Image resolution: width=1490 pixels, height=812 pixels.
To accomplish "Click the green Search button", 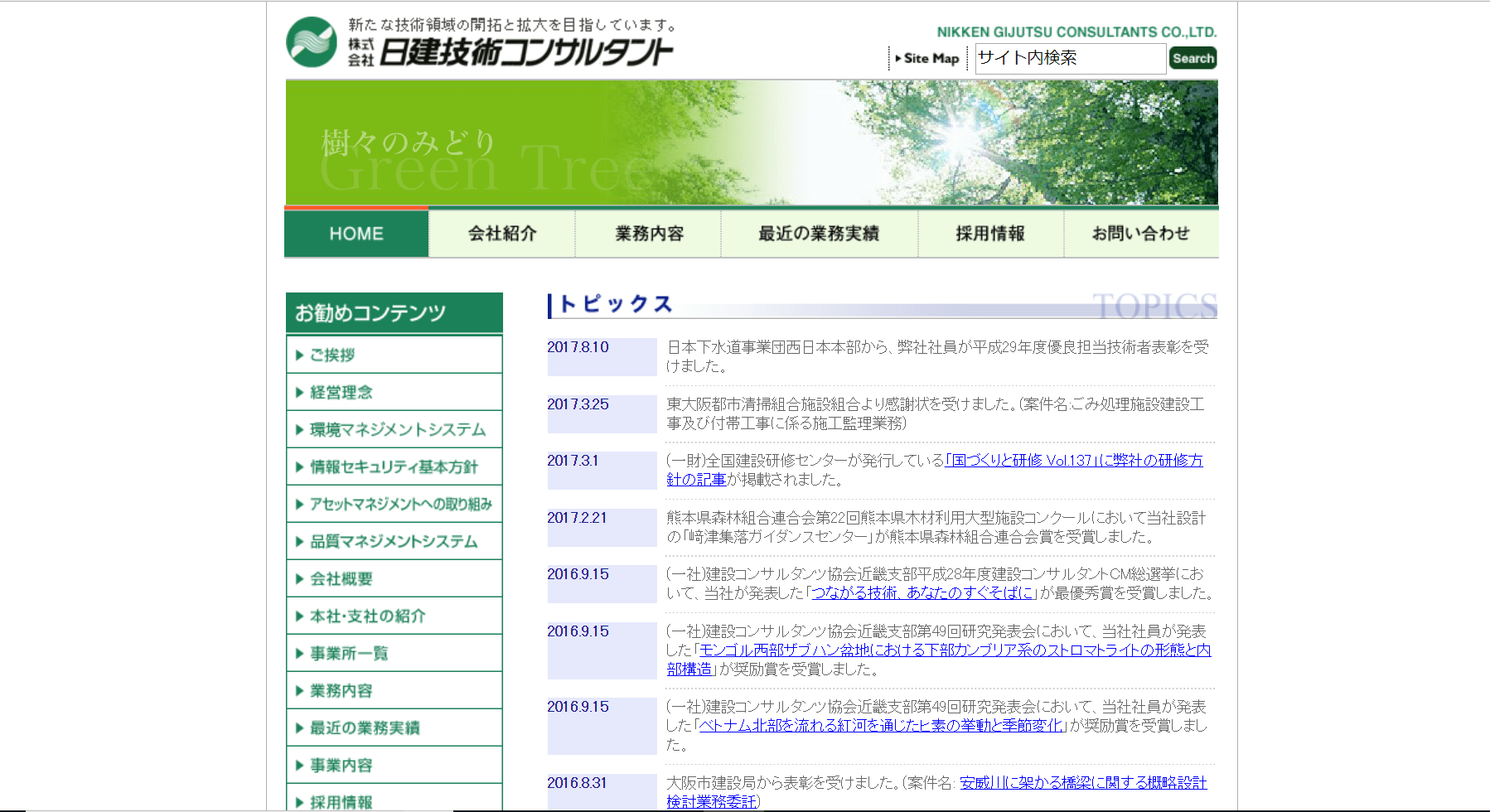I will click(x=1192, y=58).
